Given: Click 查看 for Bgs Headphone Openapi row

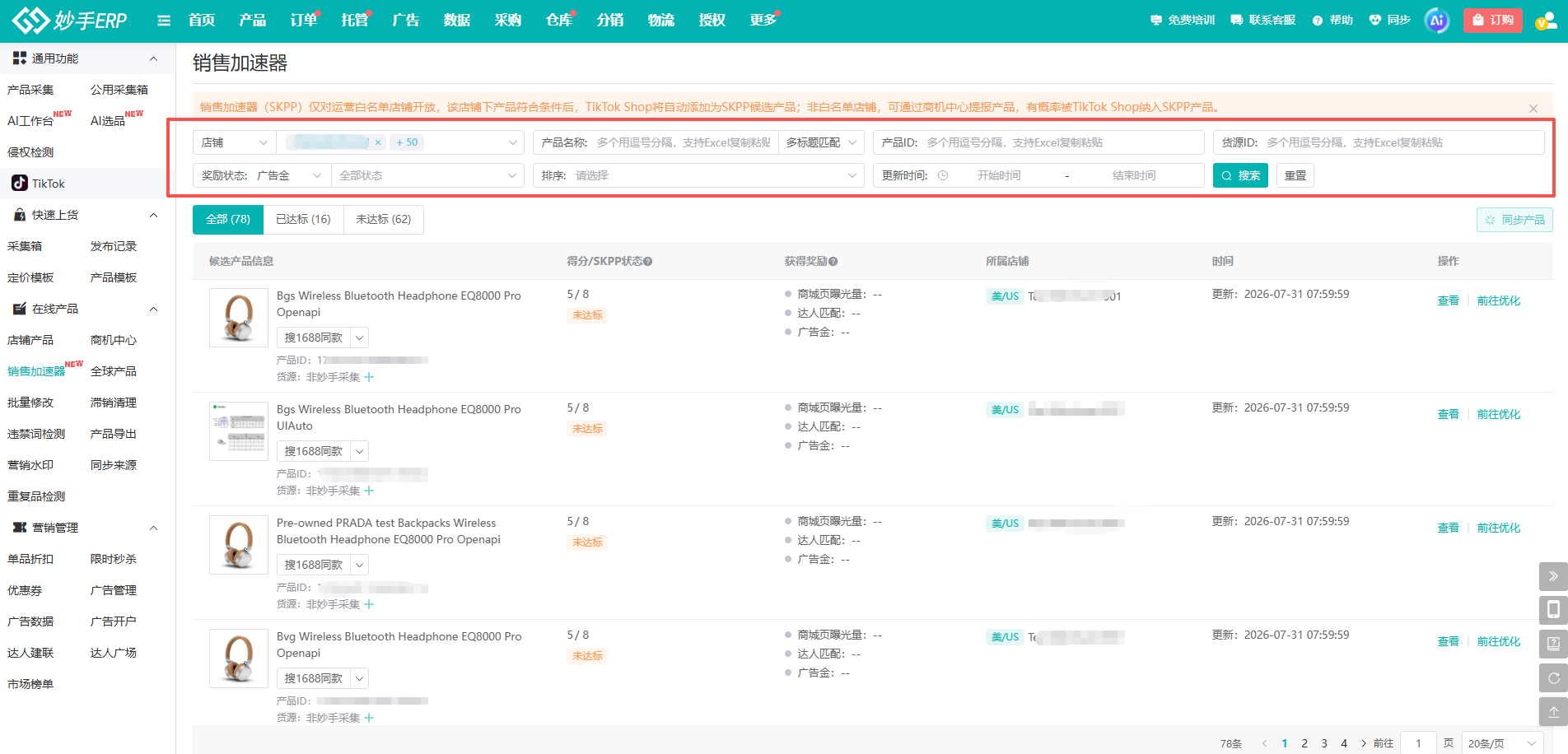Looking at the screenshot, I should (x=1448, y=300).
